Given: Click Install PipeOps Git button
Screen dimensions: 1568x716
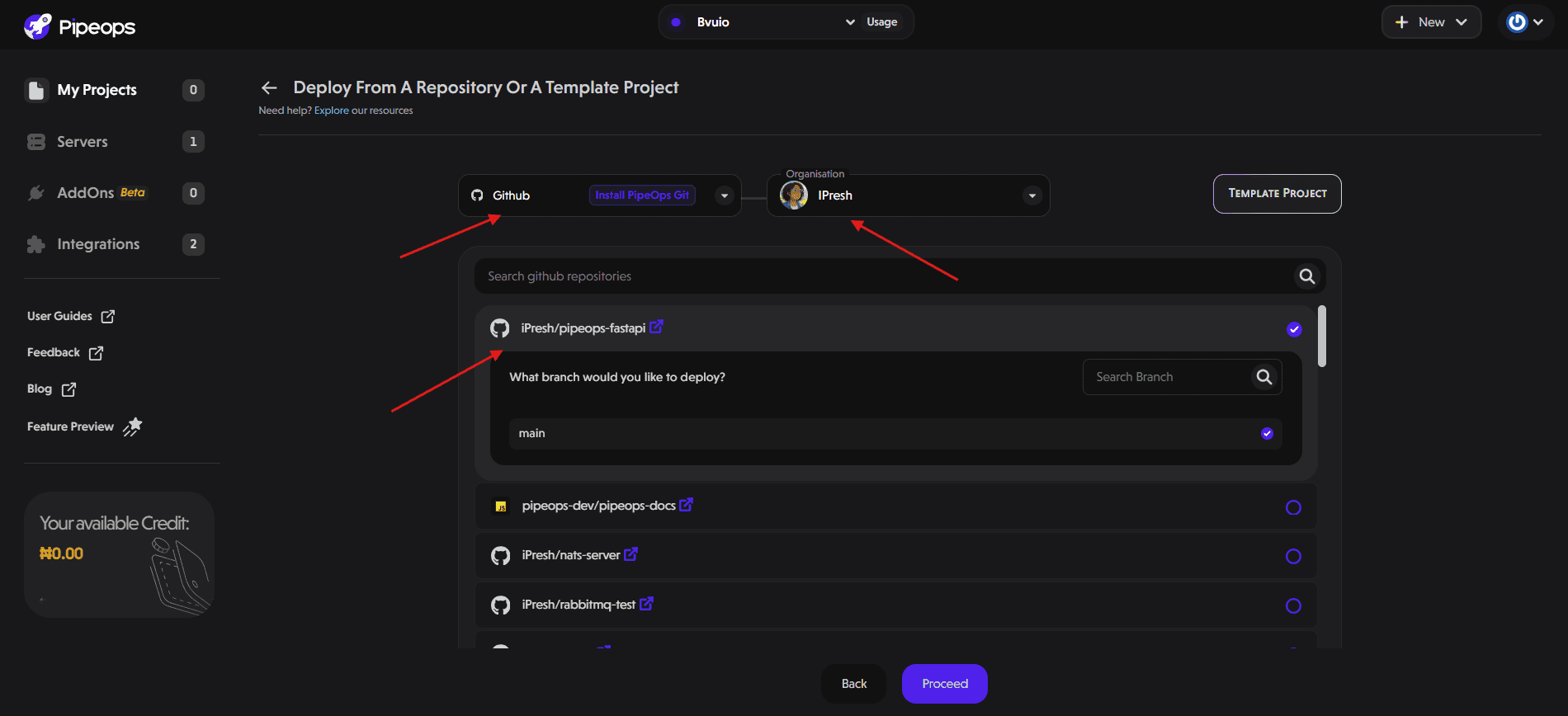Looking at the screenshot, I should (x=642, y=195).
